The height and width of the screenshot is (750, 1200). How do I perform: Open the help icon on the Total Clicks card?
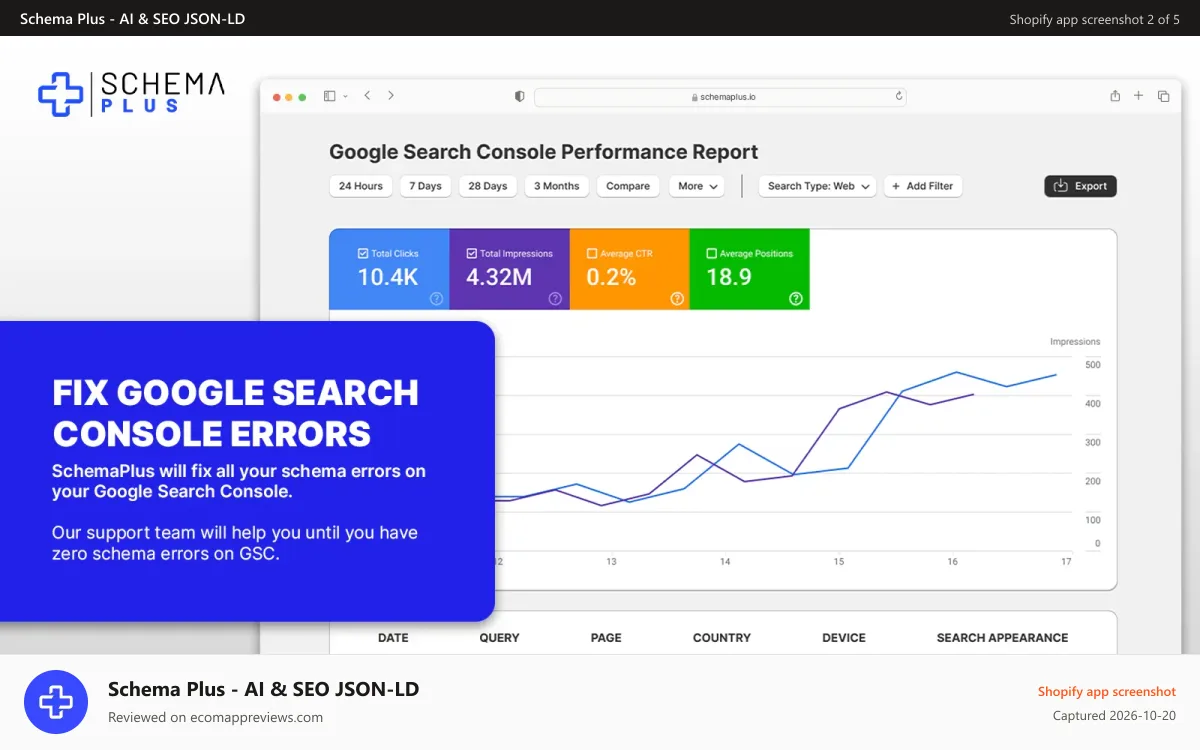click(x=436, y=298)
